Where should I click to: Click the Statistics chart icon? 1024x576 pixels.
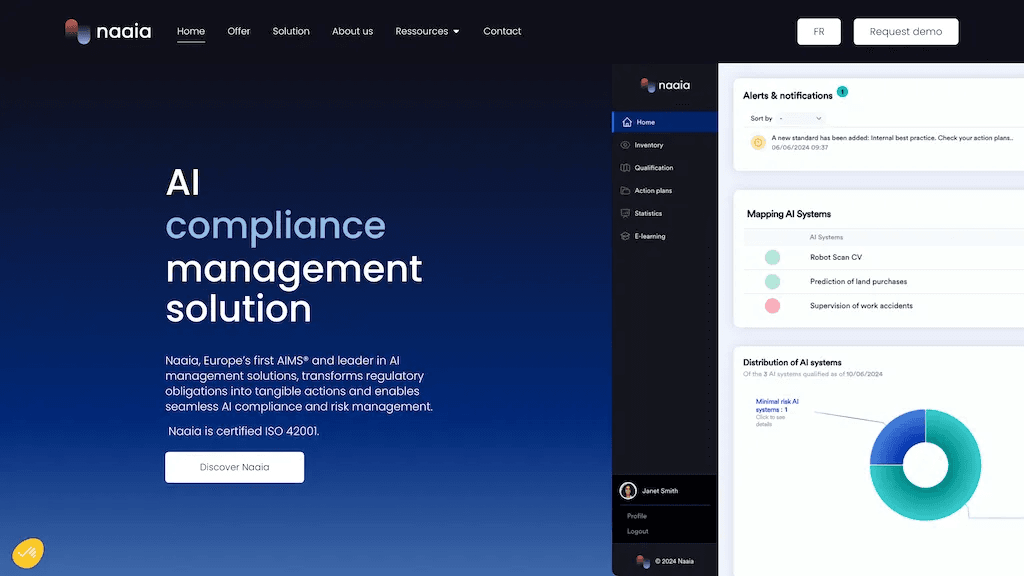coord(625,214)
